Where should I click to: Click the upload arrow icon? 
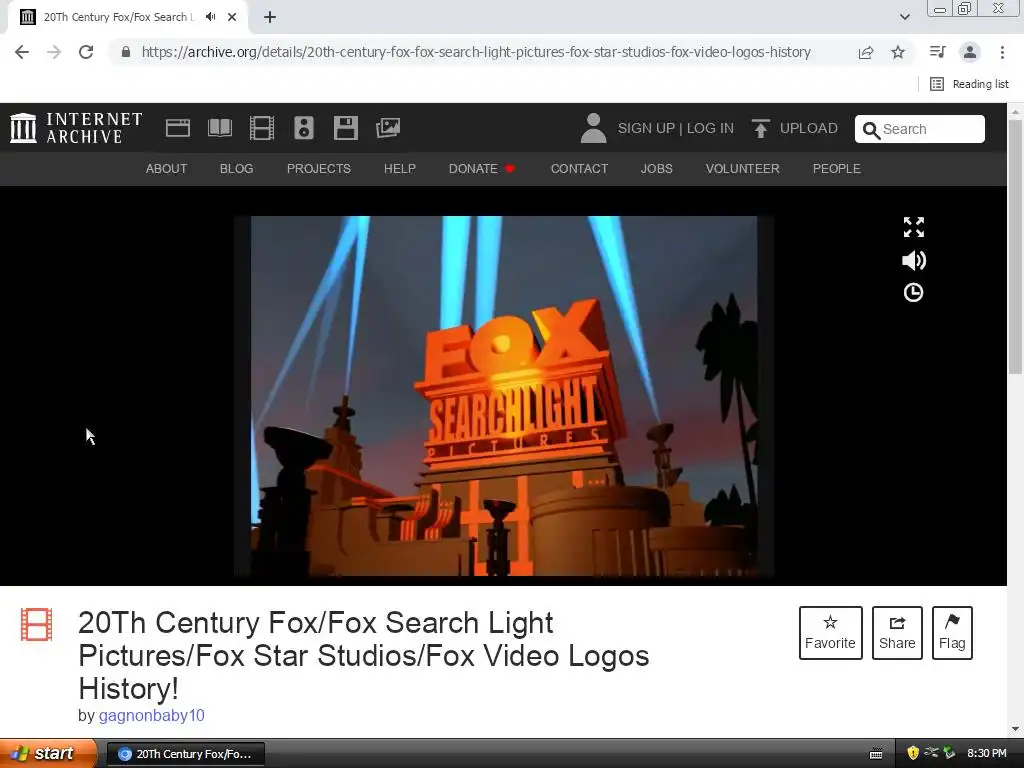[x=760, y=129]
